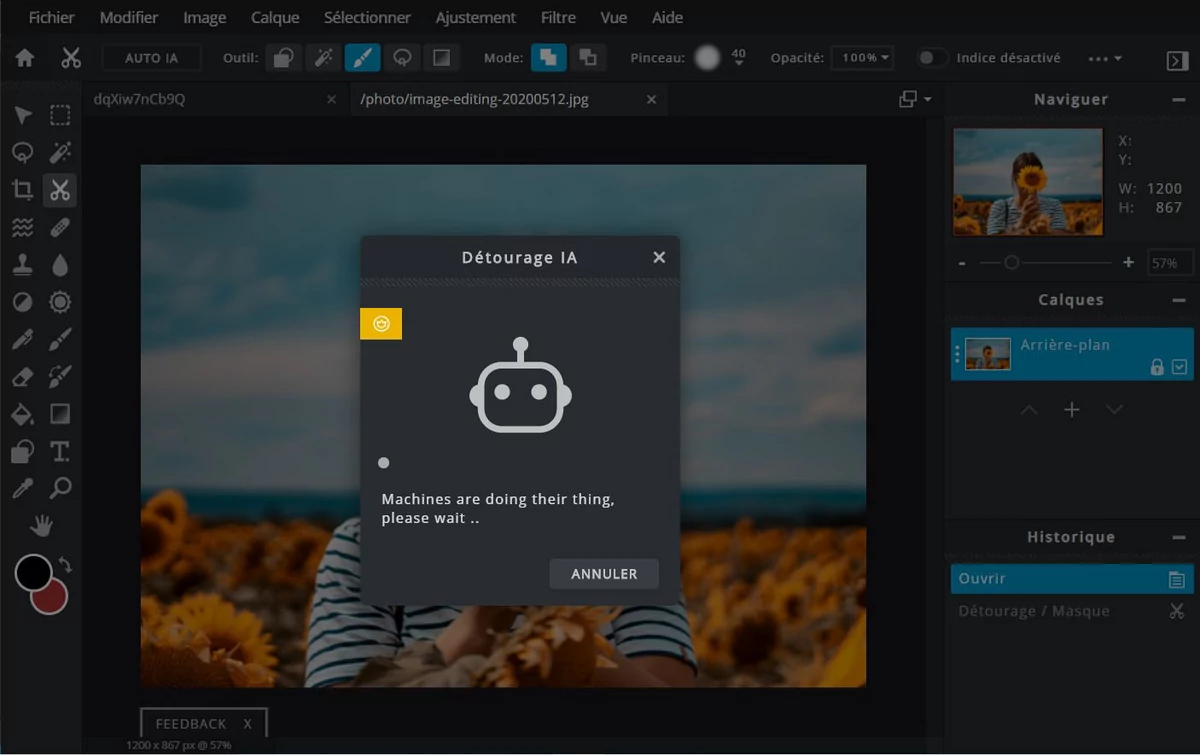The height and width of the screenshot is (755, 1200).
Task: Click the navigator zoom slider handle
Action: coord(1011,262)
